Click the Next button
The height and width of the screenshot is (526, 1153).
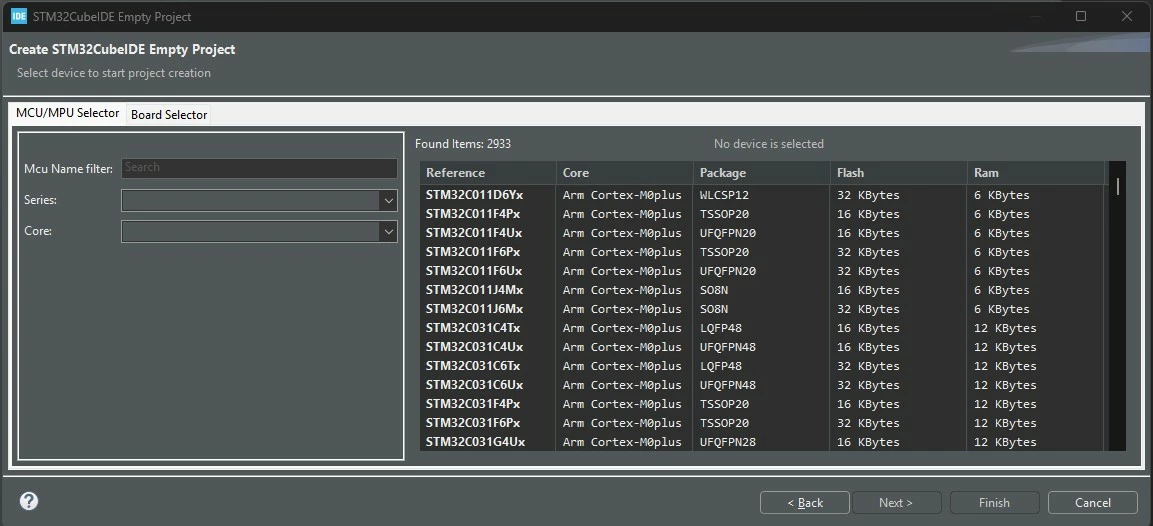[x=896, y=502]
